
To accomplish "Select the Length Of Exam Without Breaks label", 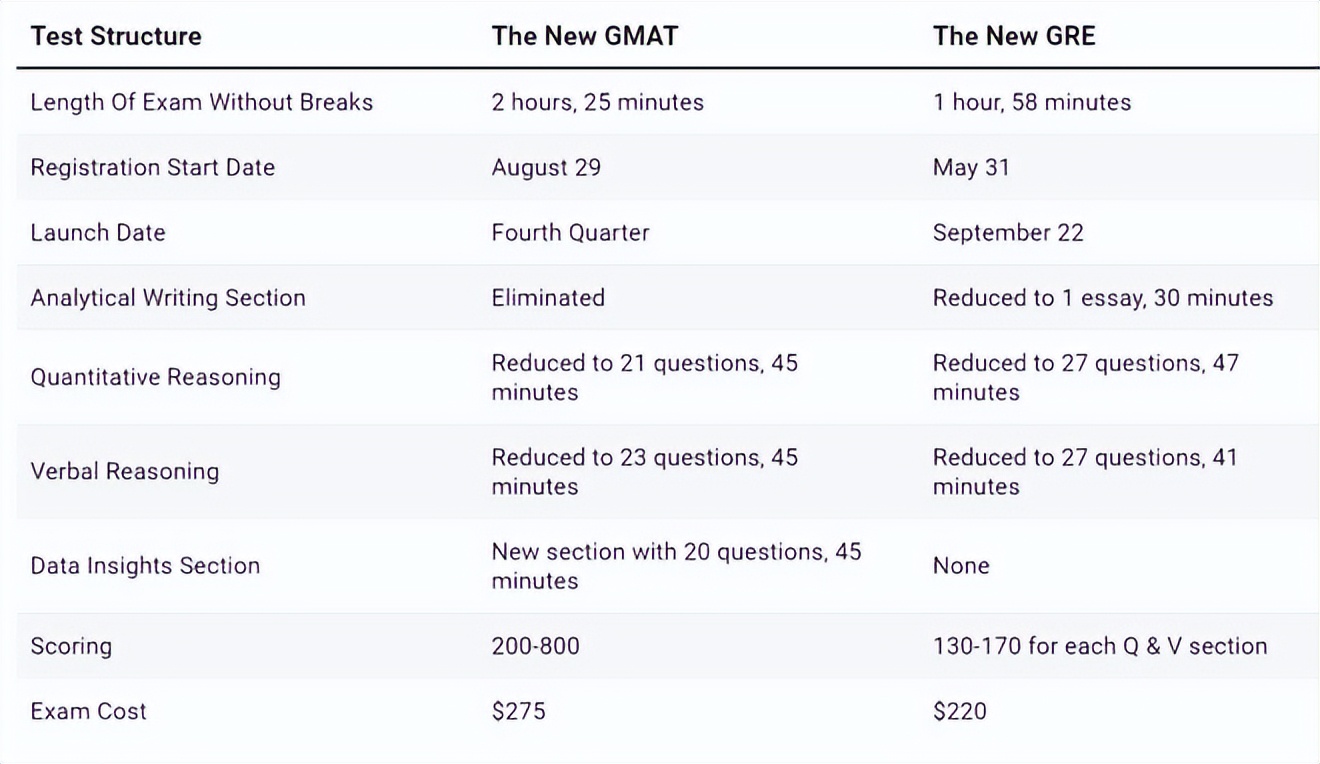I will point(201,102).
